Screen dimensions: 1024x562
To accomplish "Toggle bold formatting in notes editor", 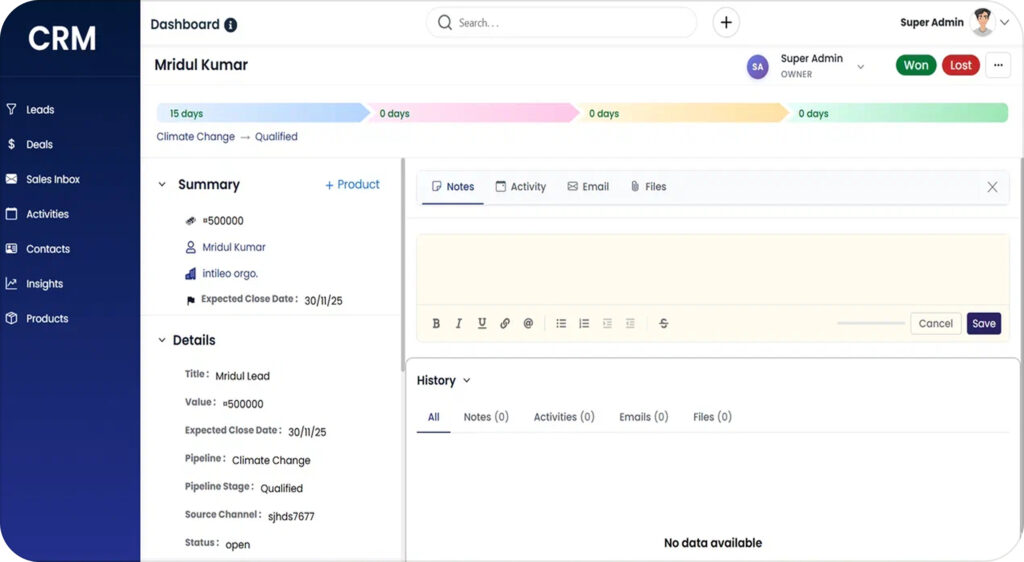I will 436,323.
